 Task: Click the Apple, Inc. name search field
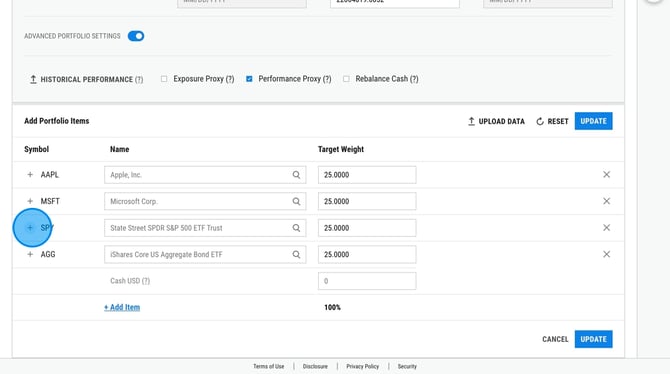pos(205,175)
